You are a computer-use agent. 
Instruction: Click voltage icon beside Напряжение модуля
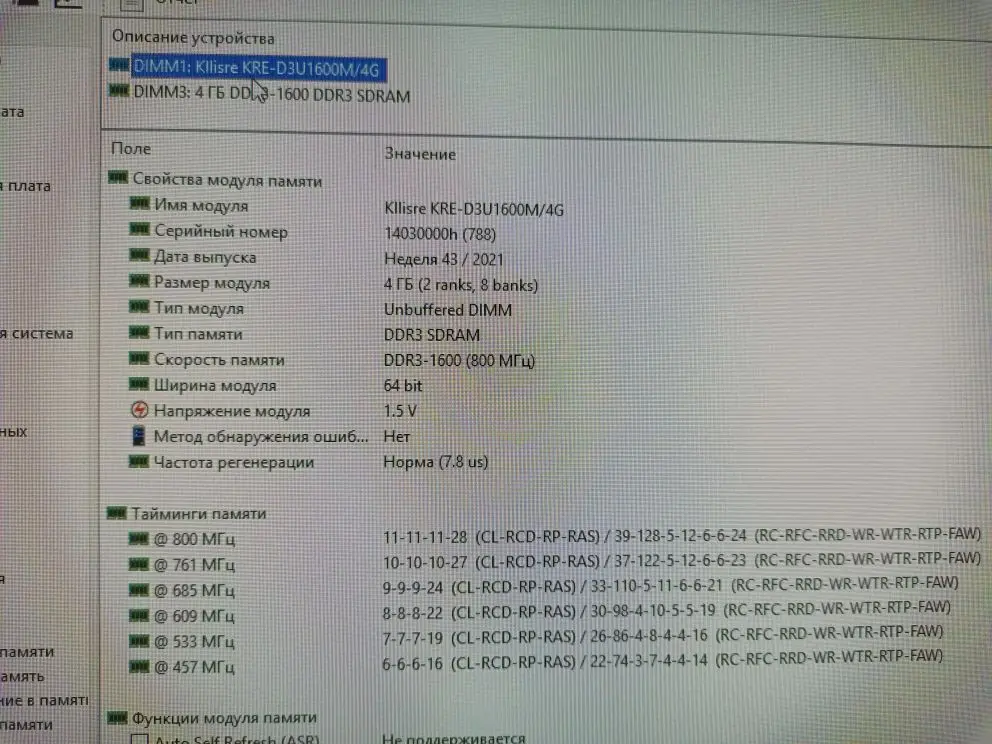point(139,410)
